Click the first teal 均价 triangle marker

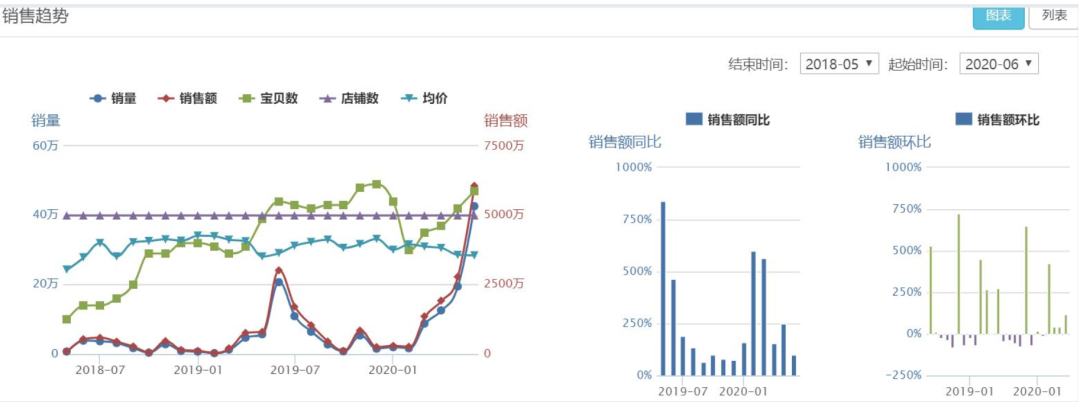point(67,269)
